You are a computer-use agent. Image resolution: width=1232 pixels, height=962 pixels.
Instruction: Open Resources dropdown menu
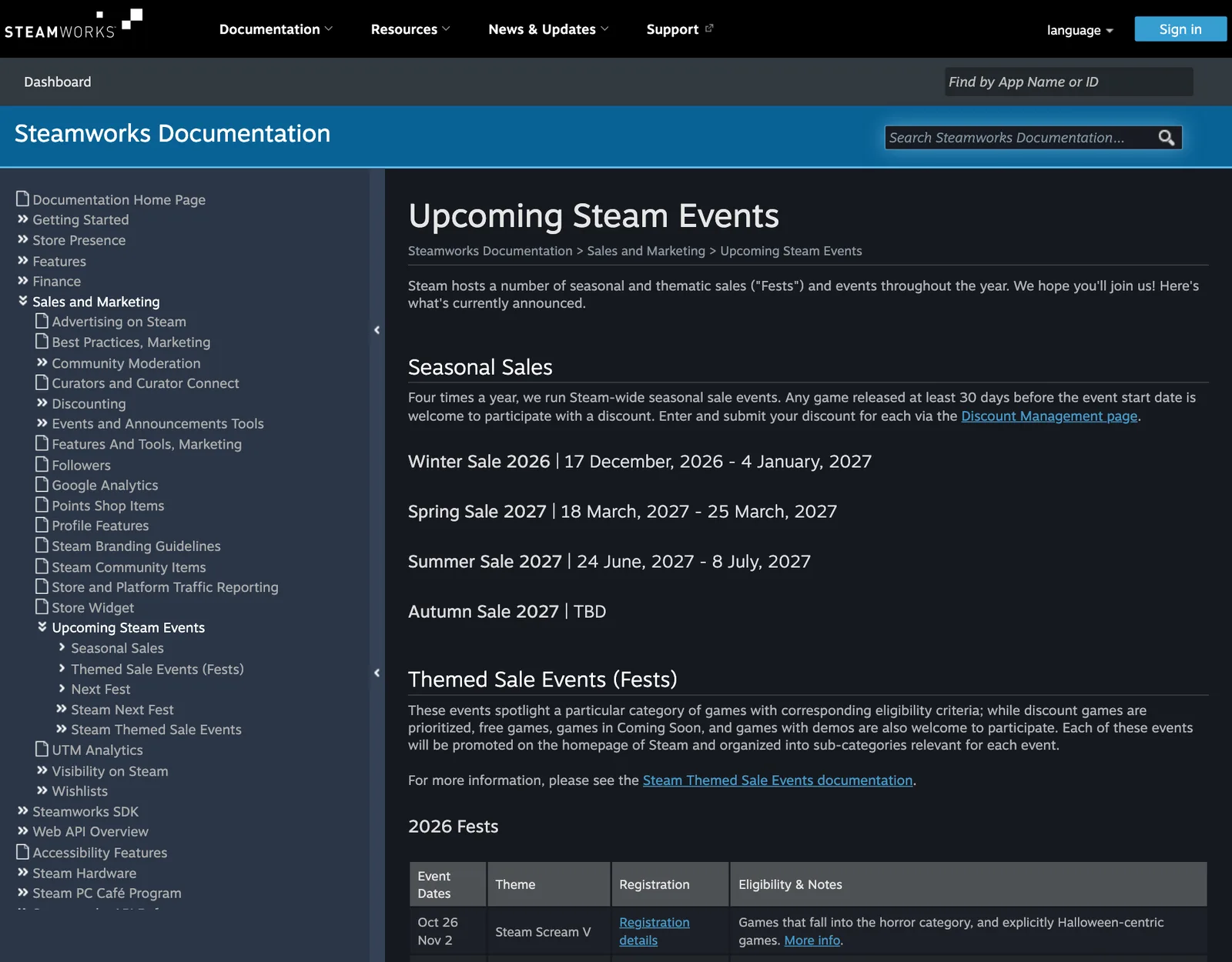click(x=410, y=29)
